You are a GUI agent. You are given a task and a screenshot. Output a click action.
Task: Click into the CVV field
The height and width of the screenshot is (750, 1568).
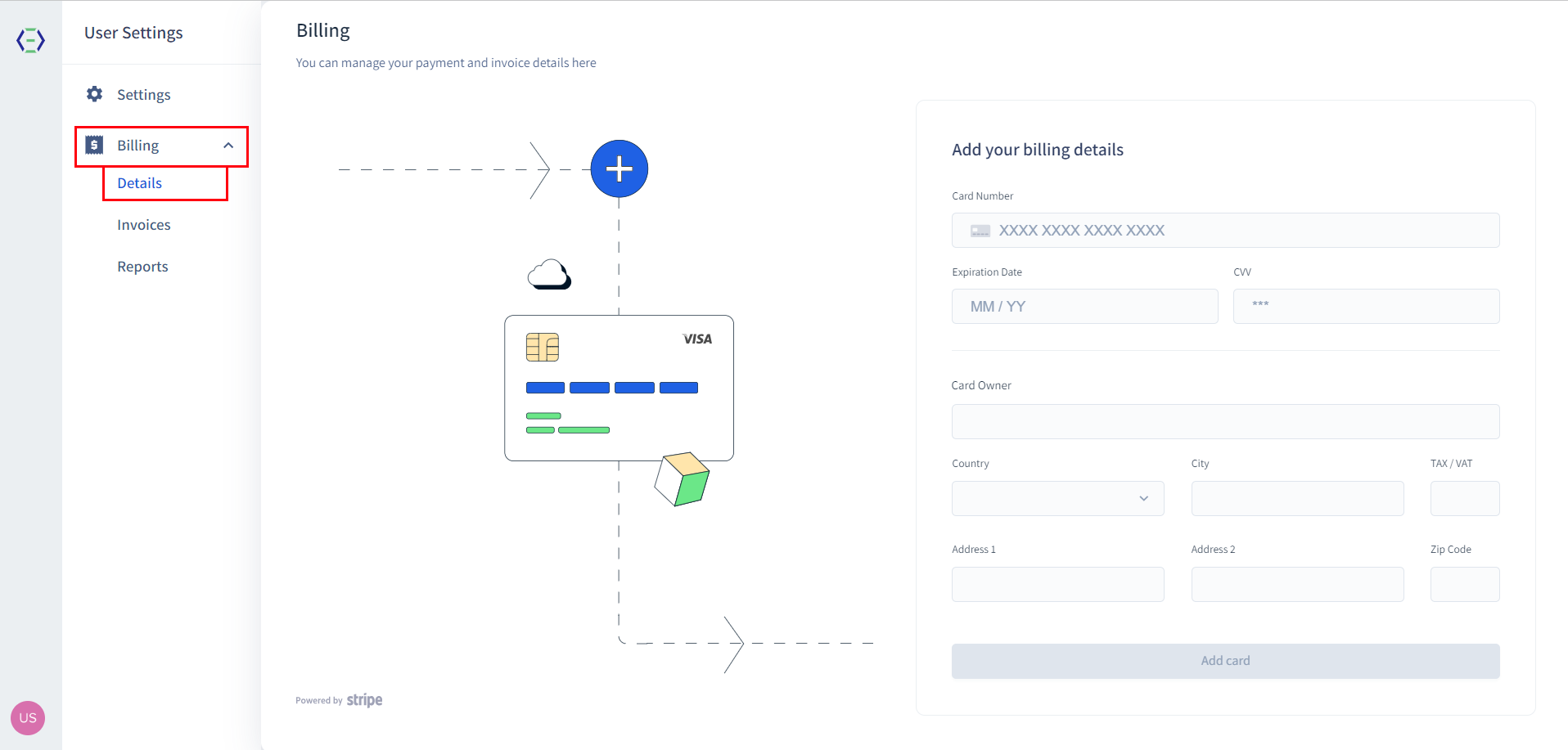[x=1366, y=307]
